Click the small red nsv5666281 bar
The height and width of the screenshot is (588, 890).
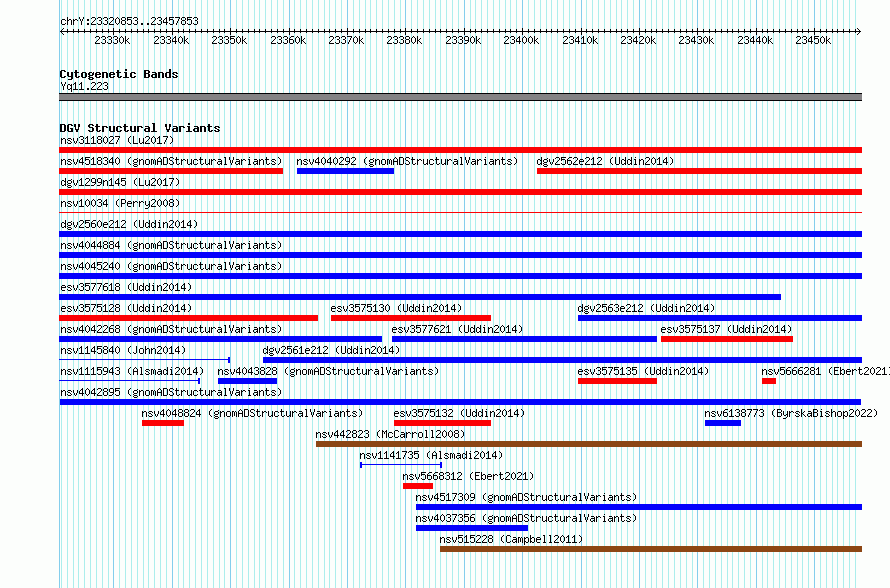(769, 381)
